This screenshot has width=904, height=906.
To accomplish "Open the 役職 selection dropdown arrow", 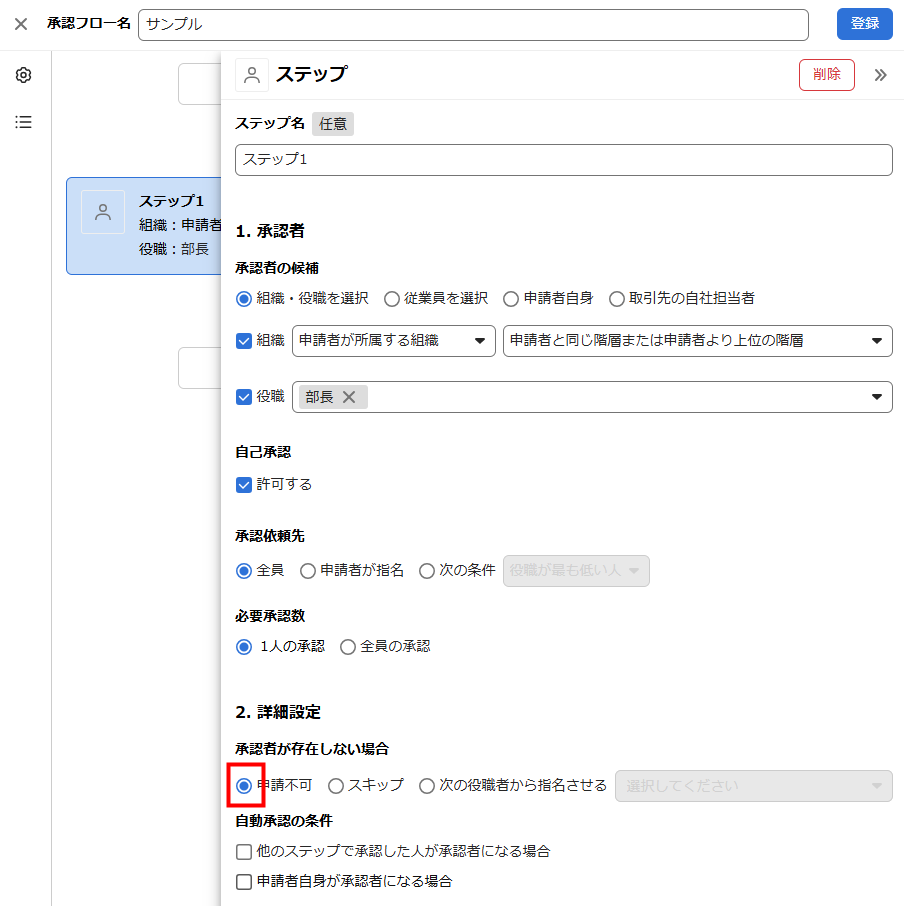I will pyautogui.click(x=876, y=397).
